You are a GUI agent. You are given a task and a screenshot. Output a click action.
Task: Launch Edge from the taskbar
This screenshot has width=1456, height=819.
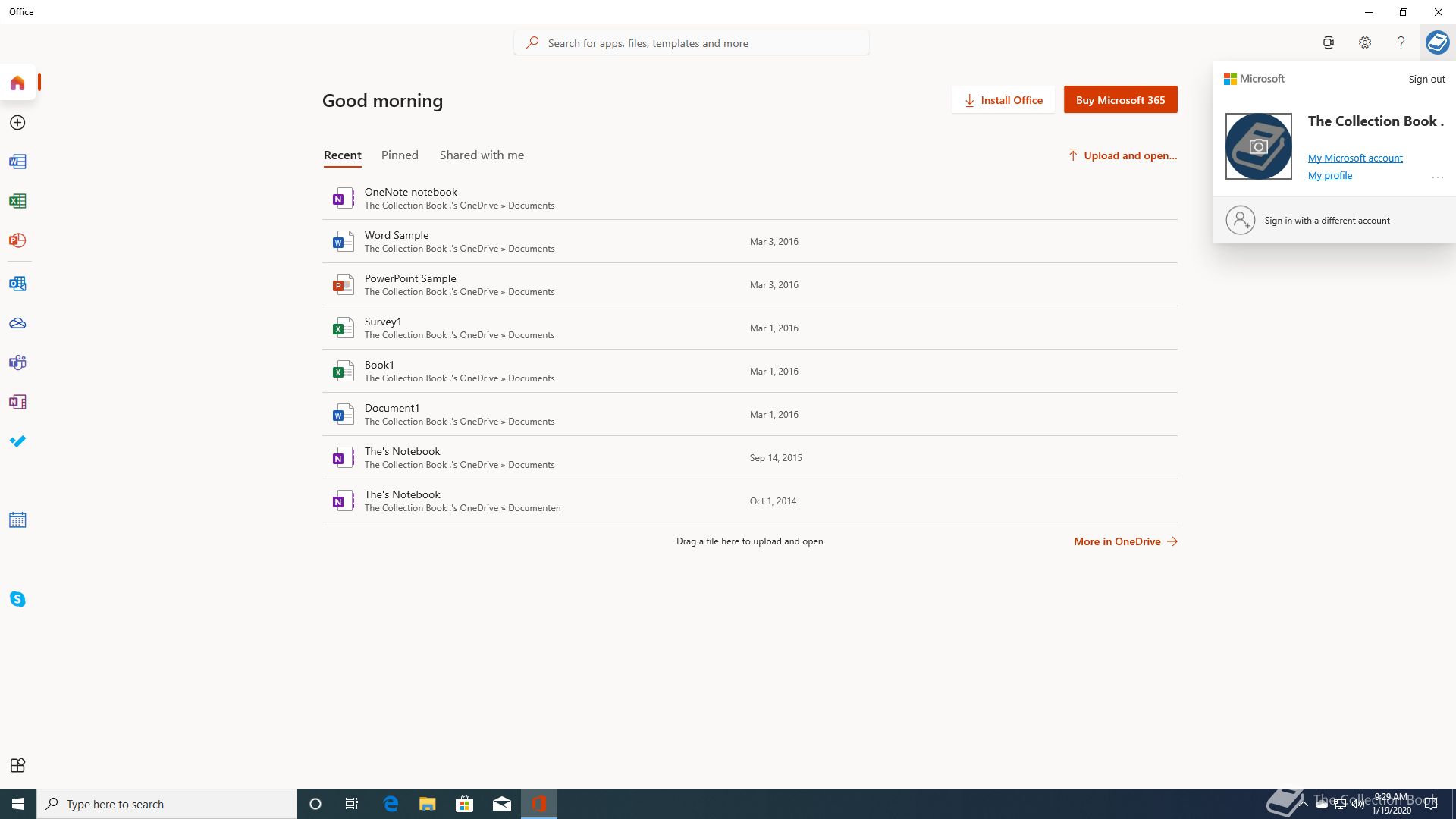391,804
